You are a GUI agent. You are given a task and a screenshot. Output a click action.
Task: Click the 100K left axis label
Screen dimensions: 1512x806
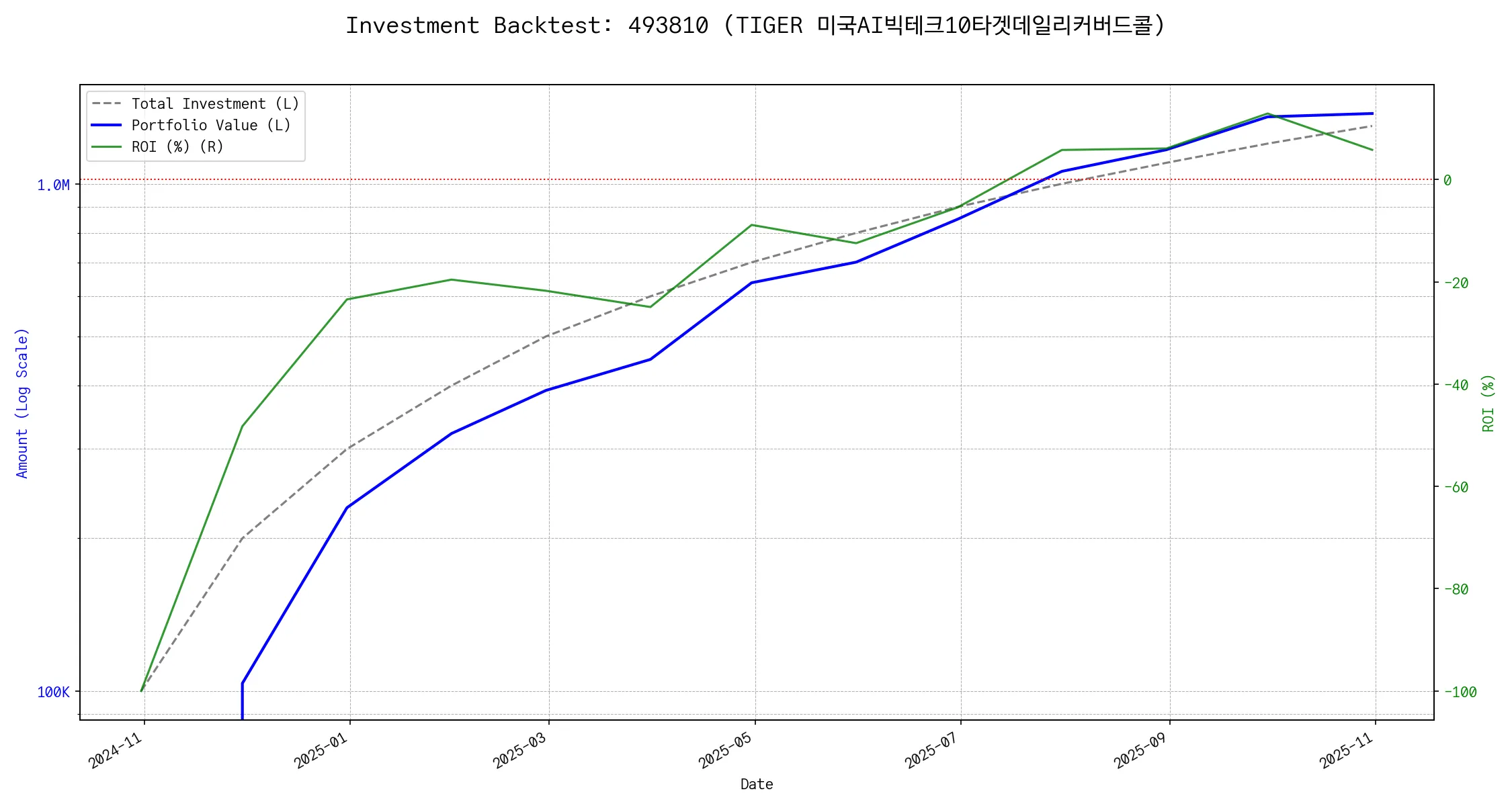click(x=53, y=692)
